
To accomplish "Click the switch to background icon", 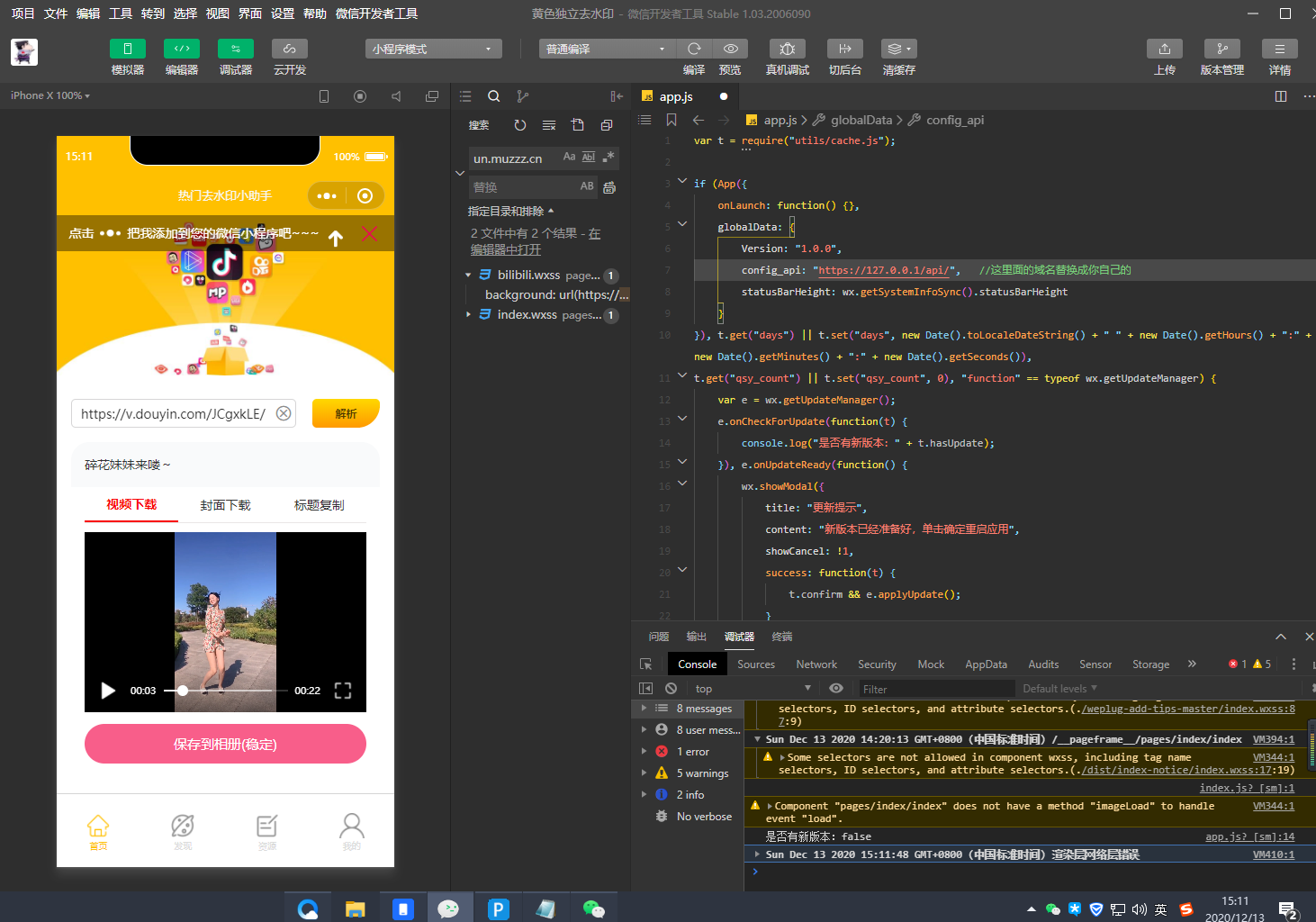I will point(845,49).
